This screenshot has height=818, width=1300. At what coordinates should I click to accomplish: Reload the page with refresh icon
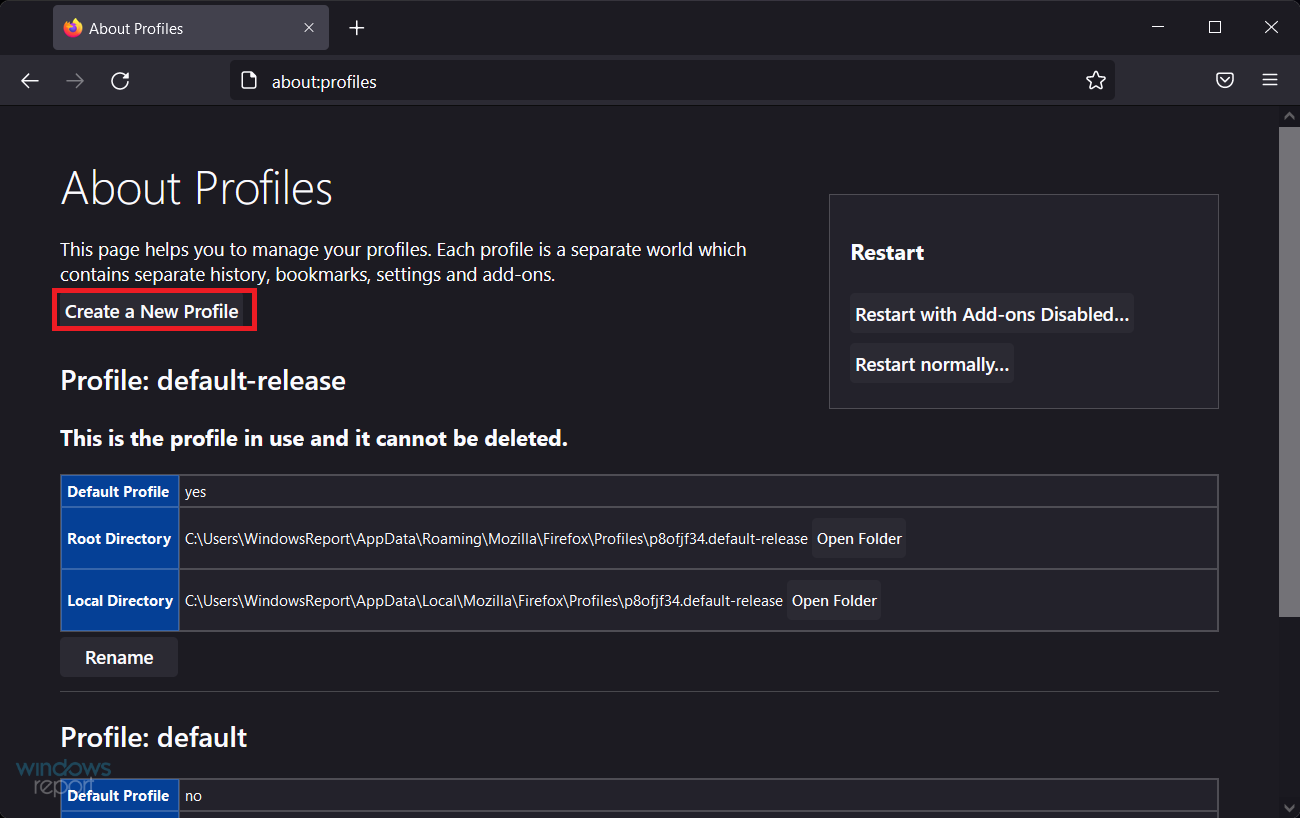(x=120, y=81)
